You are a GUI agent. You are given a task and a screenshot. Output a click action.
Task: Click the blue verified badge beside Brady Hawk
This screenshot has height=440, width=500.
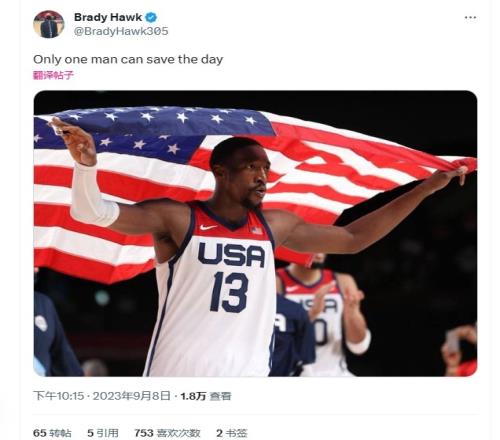151,17
